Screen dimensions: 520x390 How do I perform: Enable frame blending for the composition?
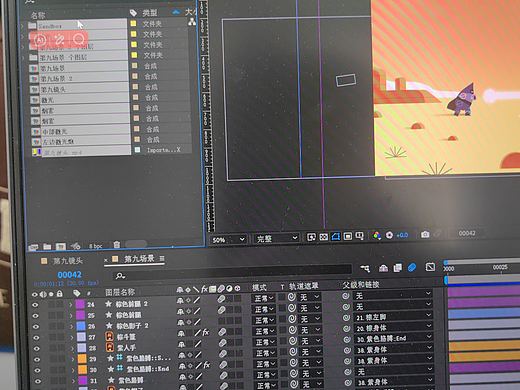[397, 268]
